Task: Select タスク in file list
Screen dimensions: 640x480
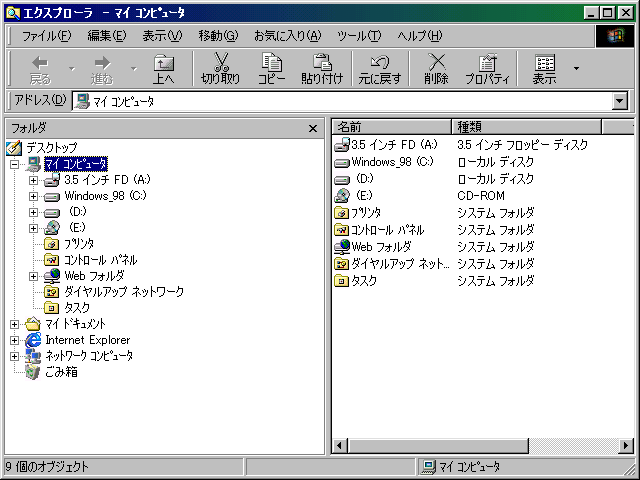Action: click(364, 281)
